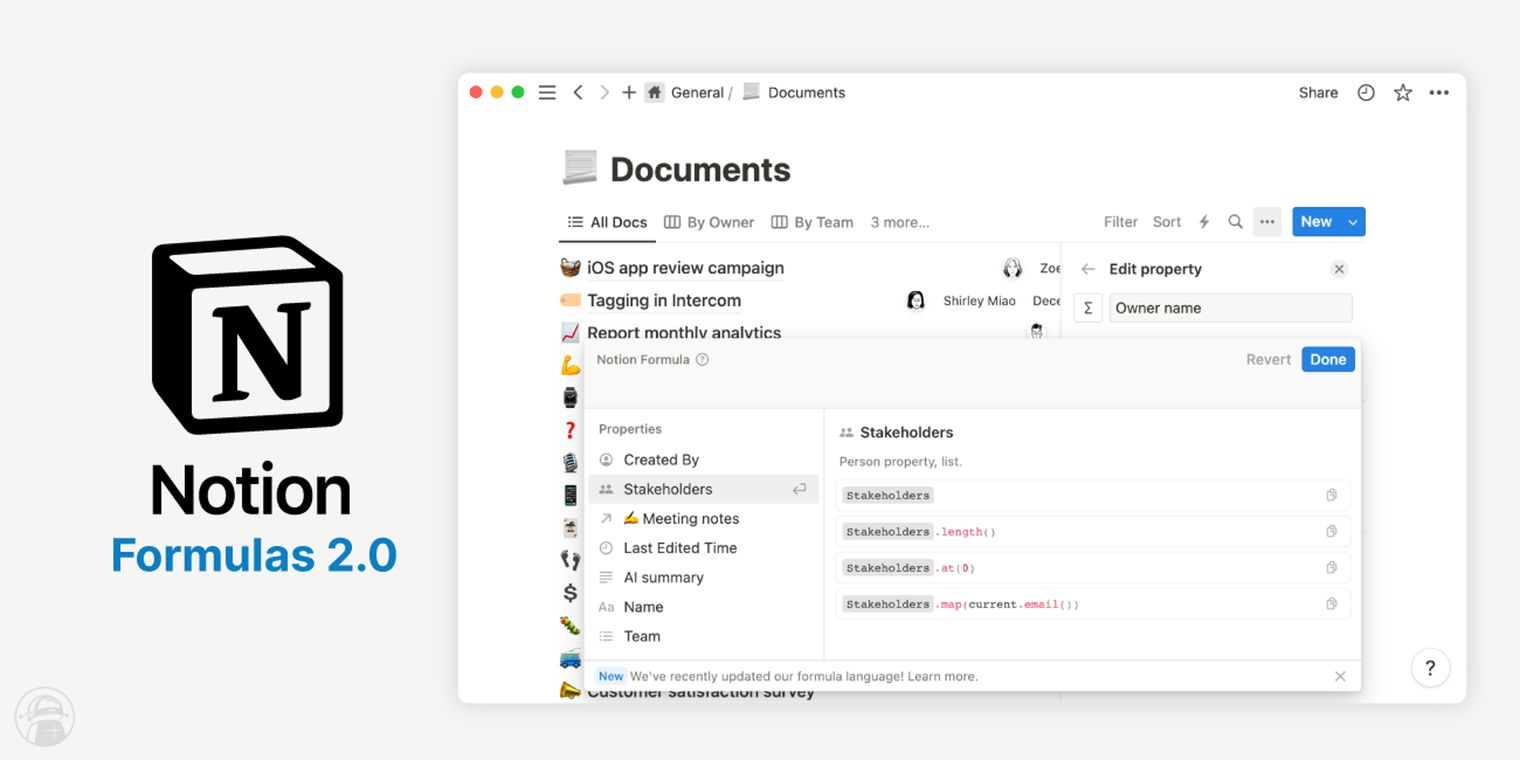Viewport: 1520px width, 760px height.
Task: Click the Stakeholders.length() example row
Action: click(x=1092, y=531)
